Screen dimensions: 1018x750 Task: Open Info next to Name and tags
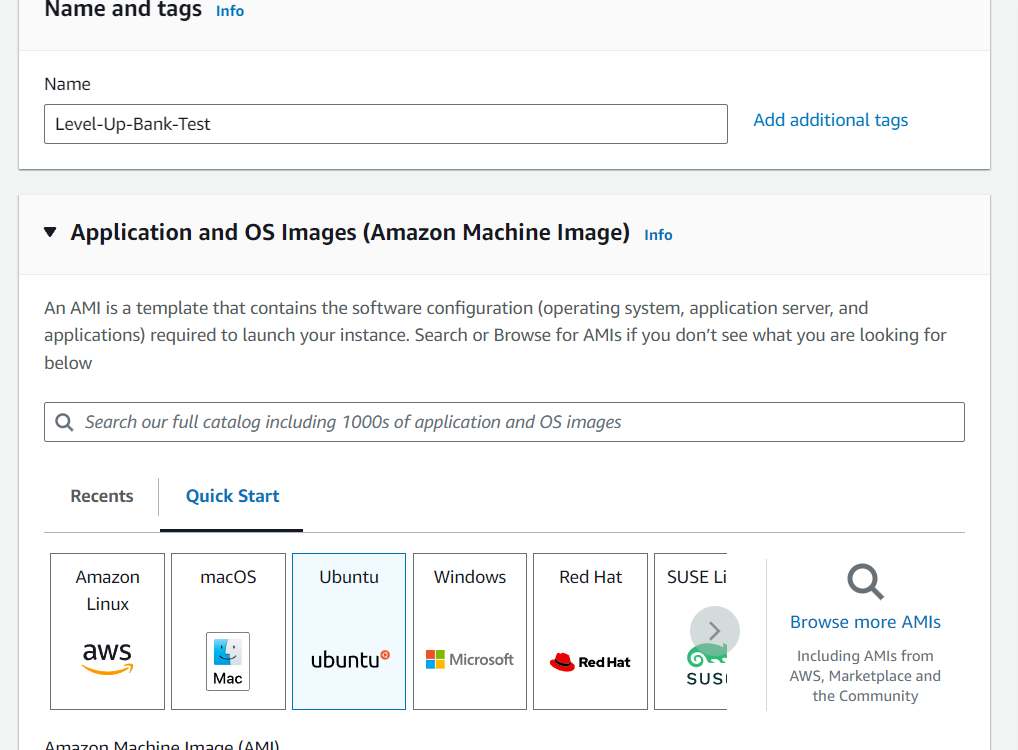coord(229,10)
